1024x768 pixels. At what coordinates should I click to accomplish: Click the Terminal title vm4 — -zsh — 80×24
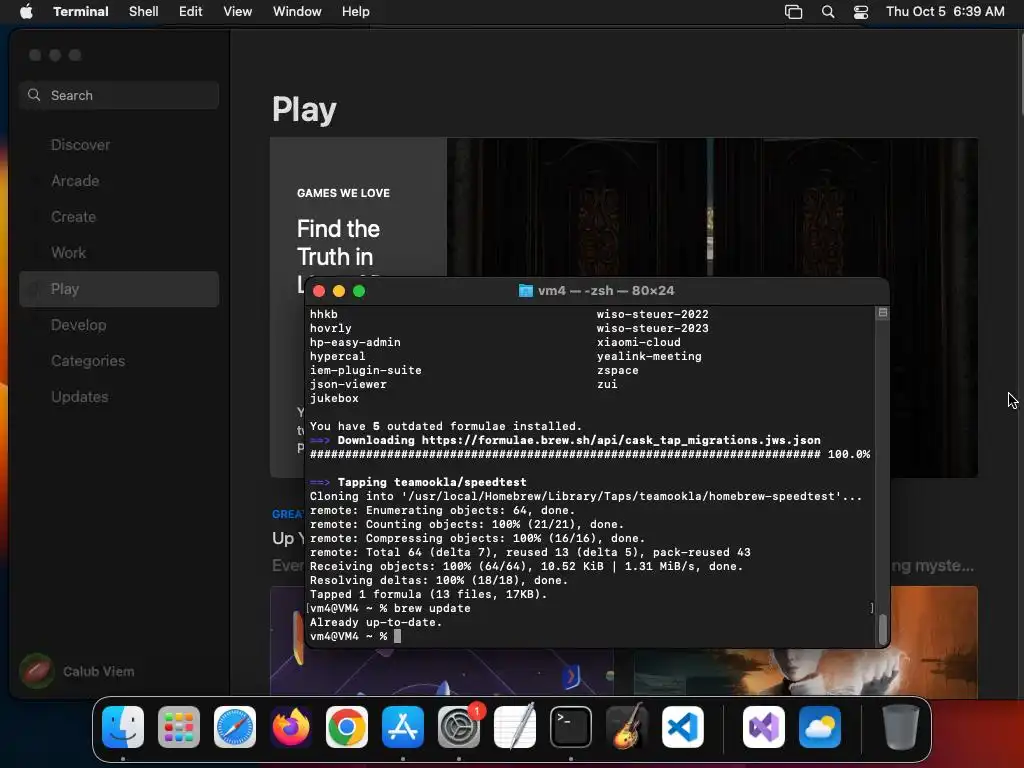pos(606,291)
